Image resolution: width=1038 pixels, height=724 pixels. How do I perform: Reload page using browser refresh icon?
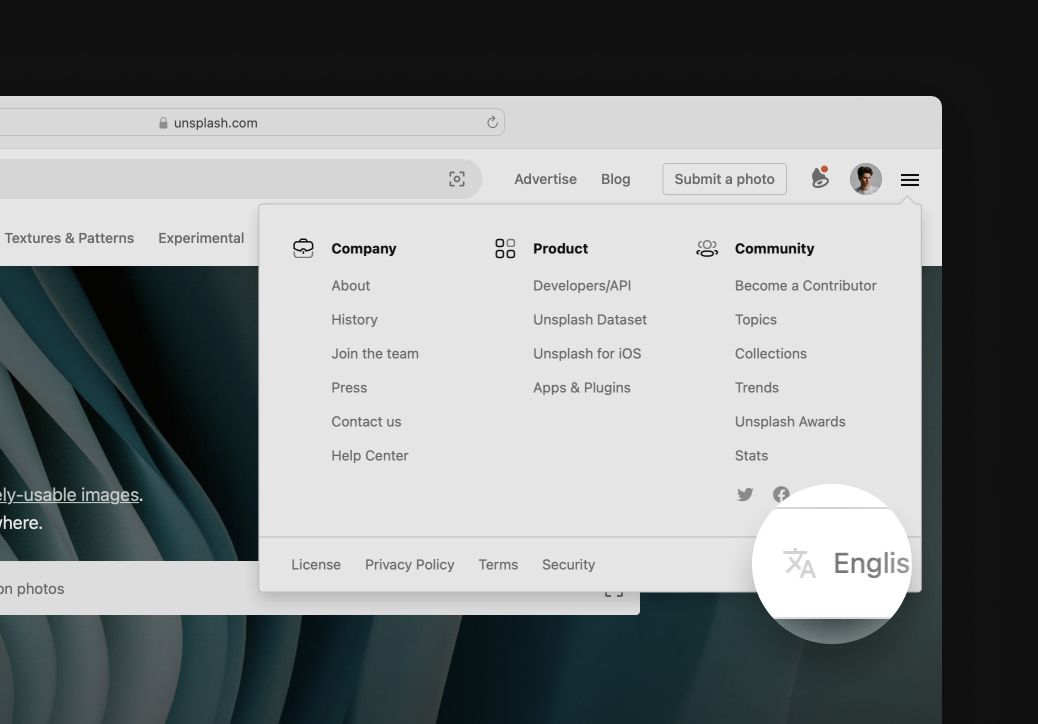[492, 122]
